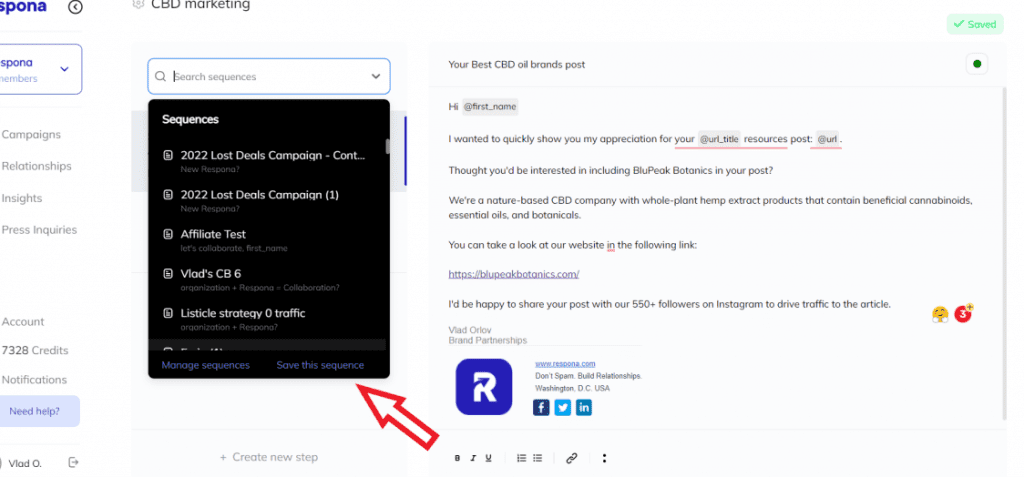Click the magnifier icon in Search sequences
Screen dimensions: 1024x477
(x=160, y=76)
